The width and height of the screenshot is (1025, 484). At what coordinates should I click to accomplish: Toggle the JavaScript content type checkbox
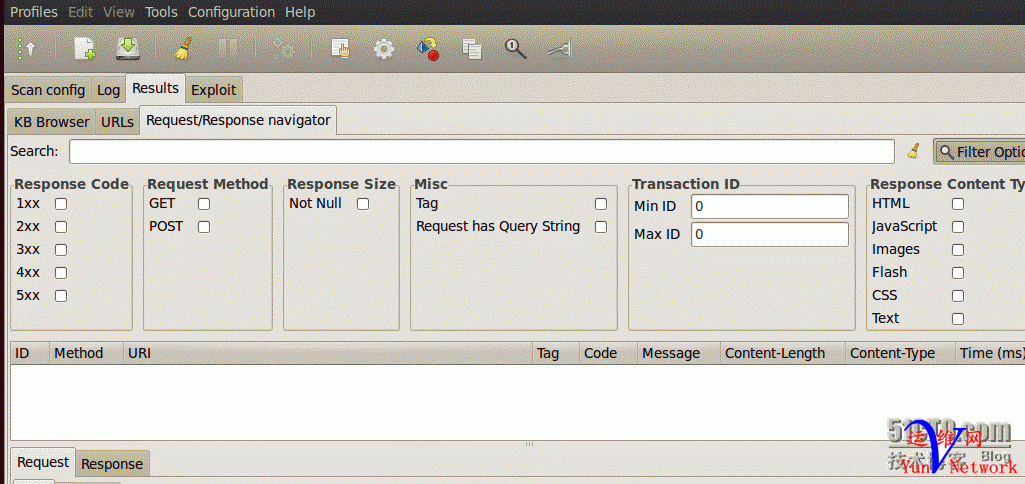(958, 227)
